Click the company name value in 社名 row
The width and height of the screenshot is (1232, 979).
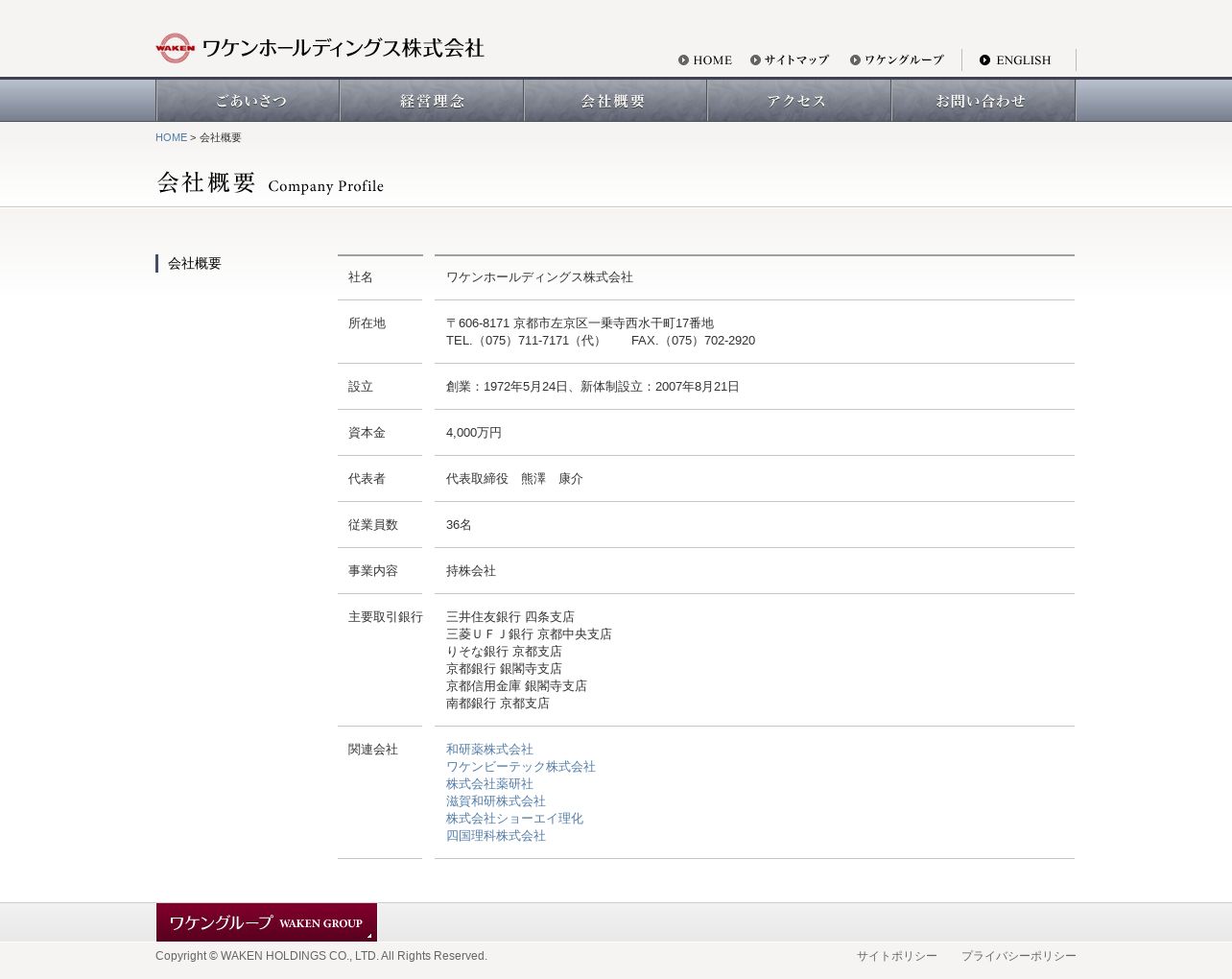coord(539,277)
